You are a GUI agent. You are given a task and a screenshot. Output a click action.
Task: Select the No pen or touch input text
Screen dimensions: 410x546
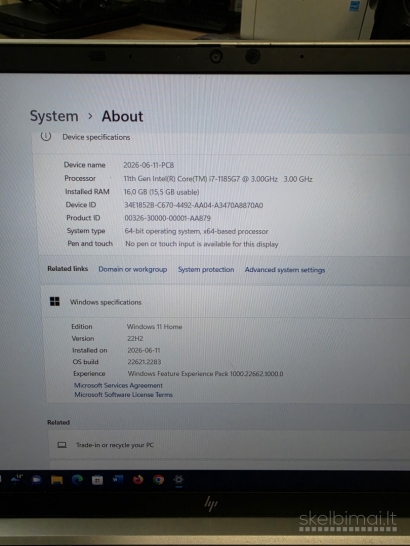202,244
